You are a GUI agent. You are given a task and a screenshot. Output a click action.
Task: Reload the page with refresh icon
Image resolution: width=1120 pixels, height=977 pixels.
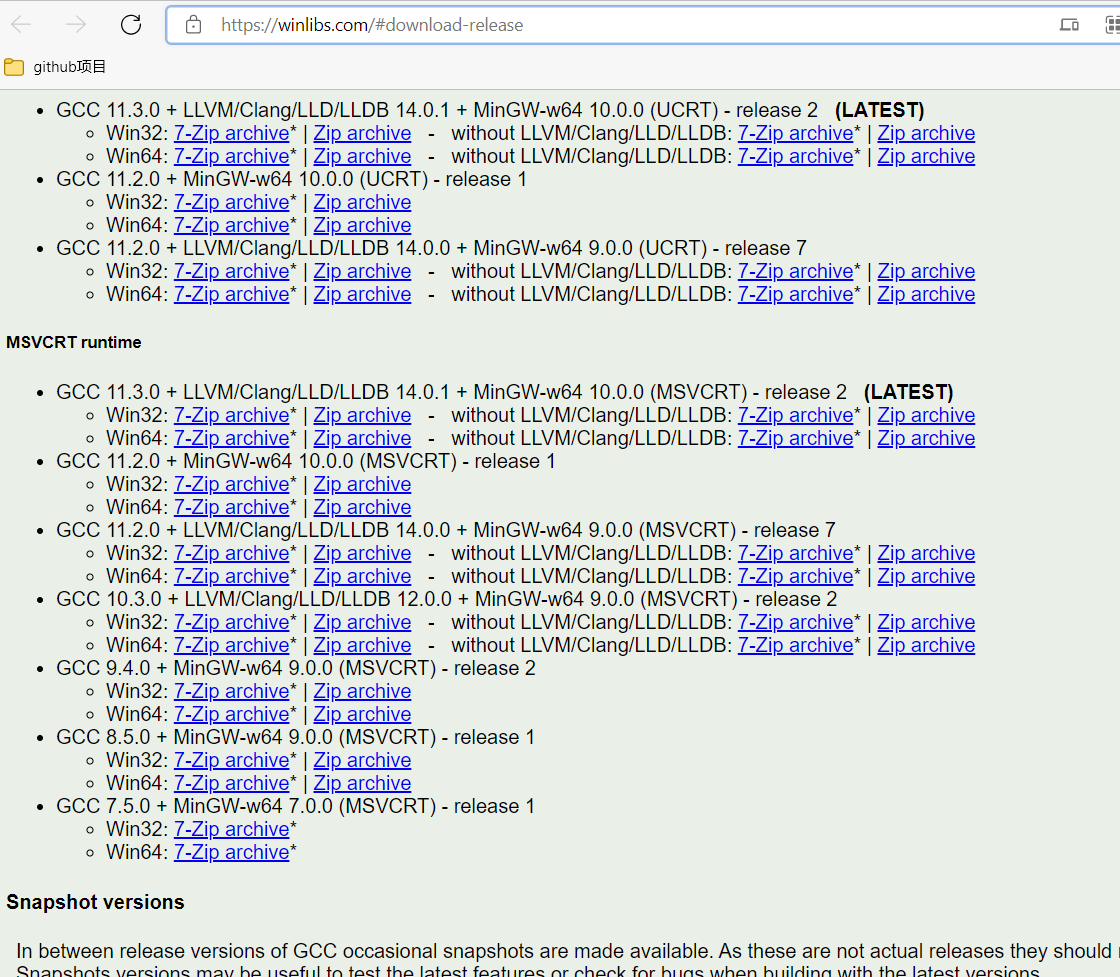pyautogui.click(x=131, y=25)
